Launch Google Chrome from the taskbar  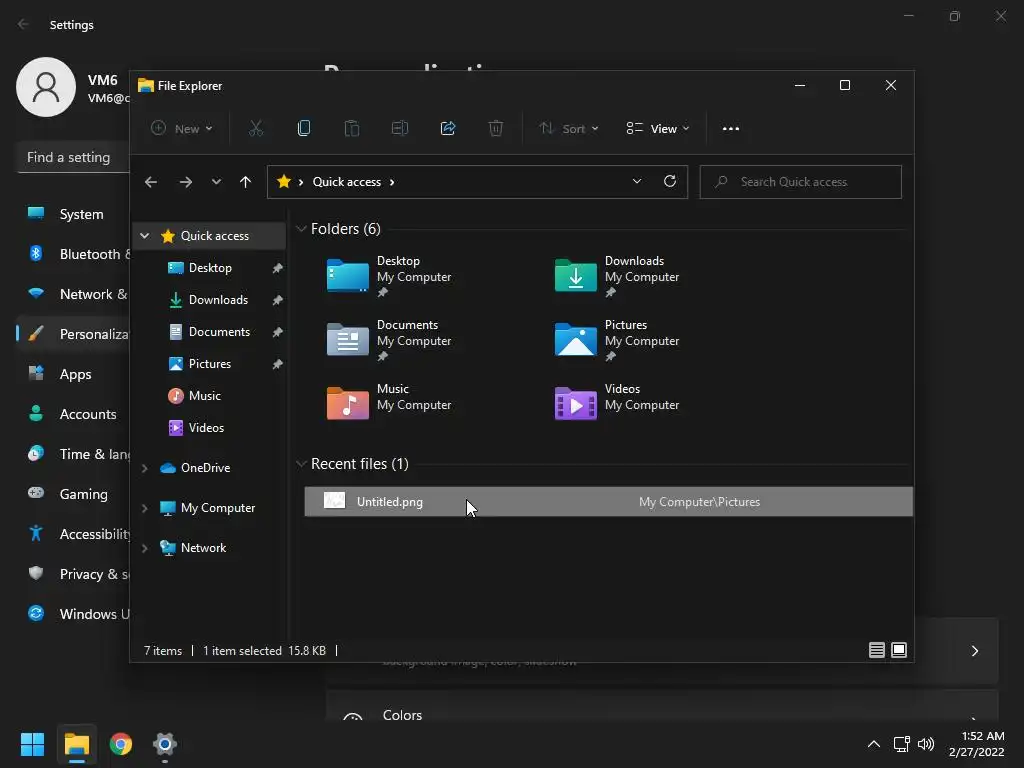tap(121, 744)
